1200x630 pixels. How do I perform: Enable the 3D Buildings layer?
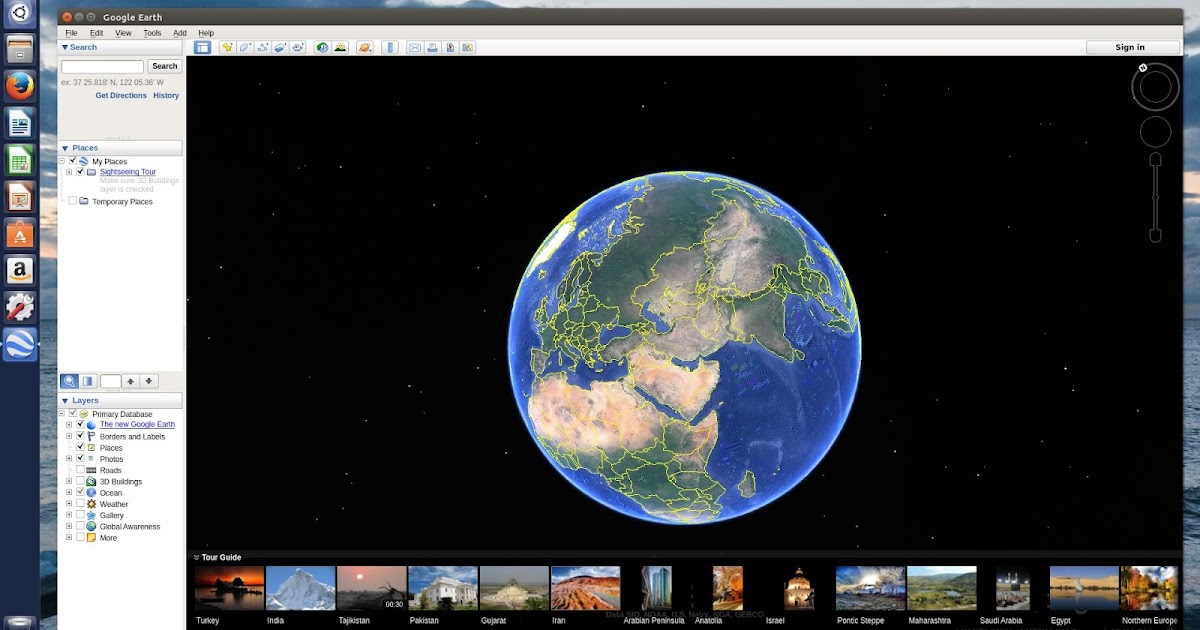pyautogui.click(x=80, y=481)
